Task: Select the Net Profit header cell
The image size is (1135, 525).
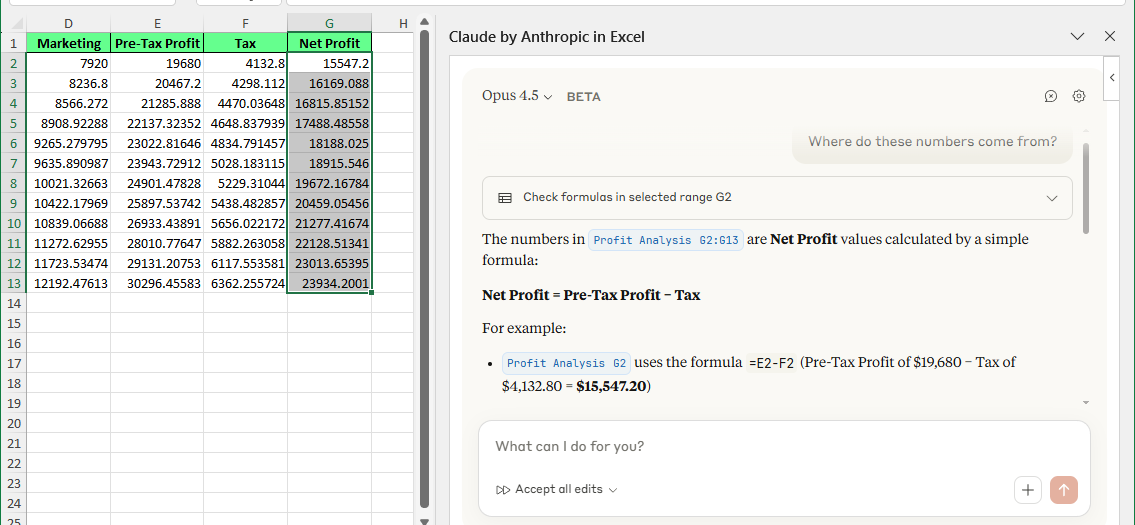Action: coord(329,43)
